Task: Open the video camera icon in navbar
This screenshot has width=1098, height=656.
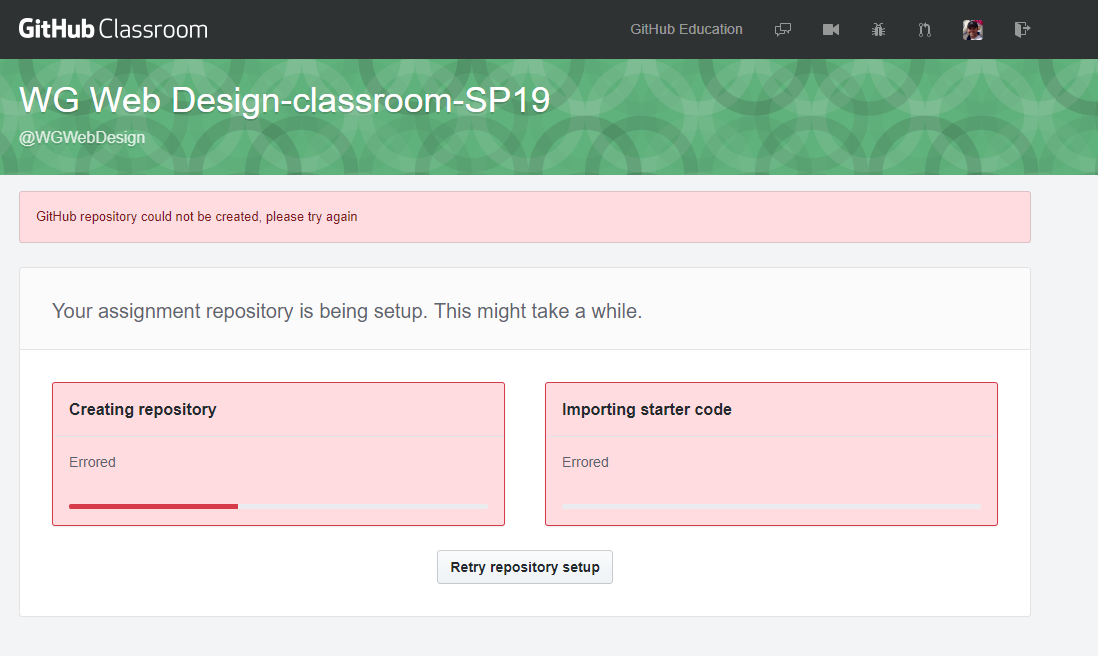Action: 830,29
